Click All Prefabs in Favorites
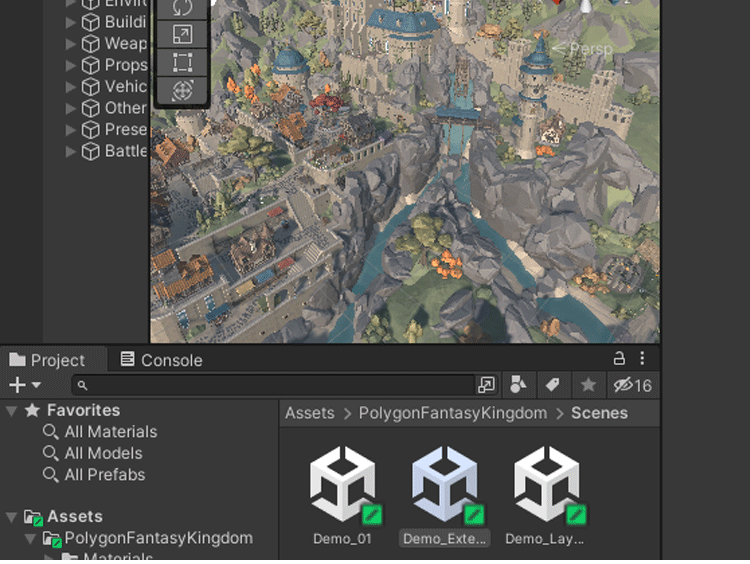This screenshot has width=750, height=564. pyautogui.click(x=104, y=475)
